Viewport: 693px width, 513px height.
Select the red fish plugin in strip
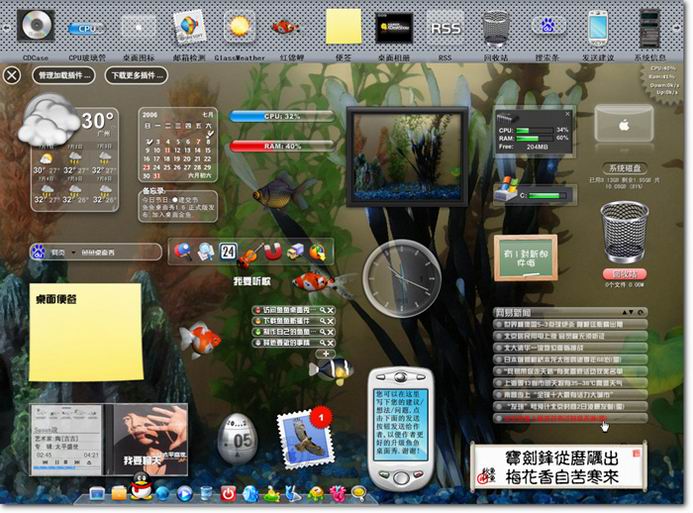coord(285,27)
